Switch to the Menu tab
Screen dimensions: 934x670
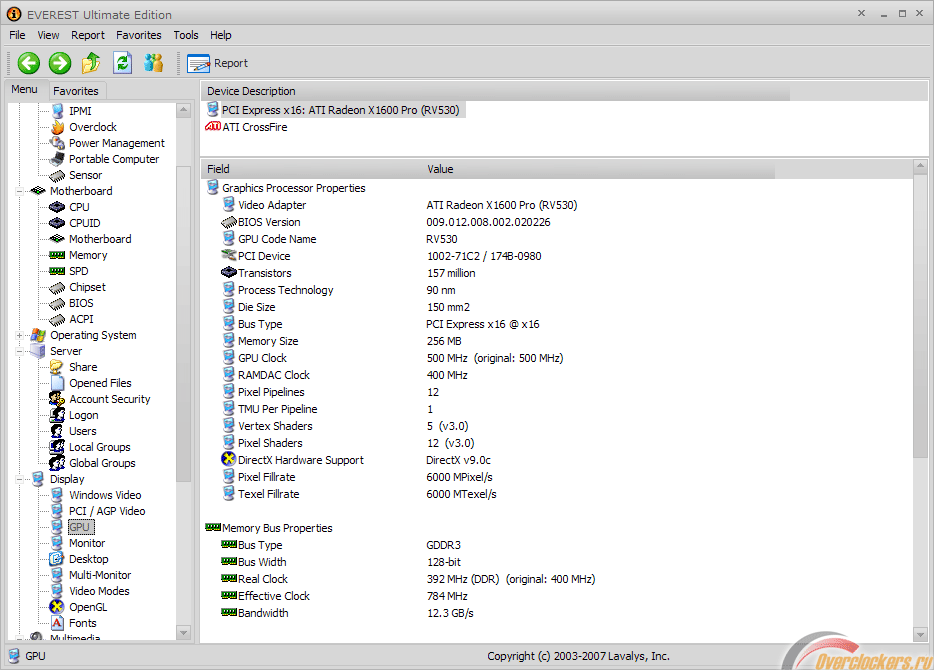click(24, 89)
